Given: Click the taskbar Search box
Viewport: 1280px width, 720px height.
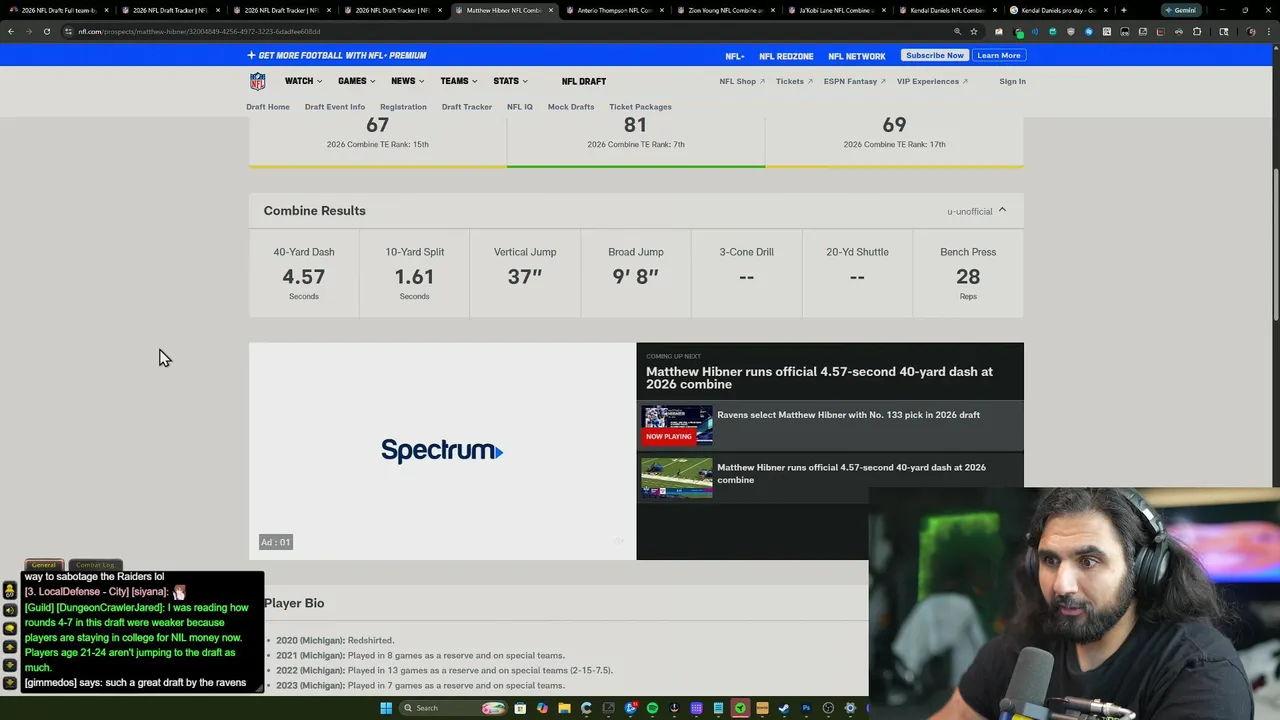Looking at the screenshot, I should tap(453, 708).
